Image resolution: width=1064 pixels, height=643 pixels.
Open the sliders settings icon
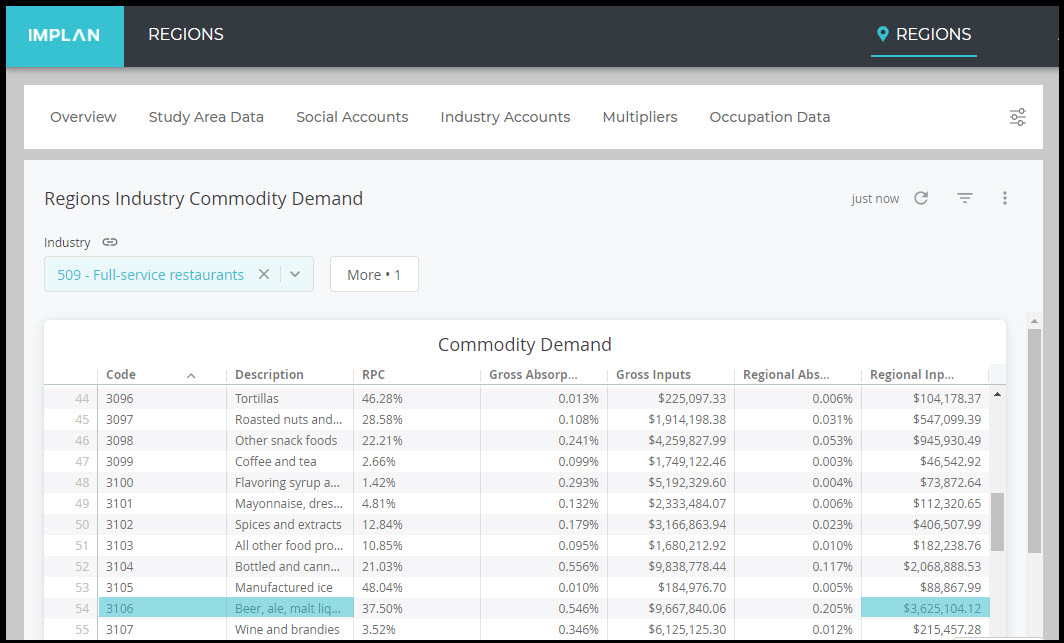click(1017, 117)
